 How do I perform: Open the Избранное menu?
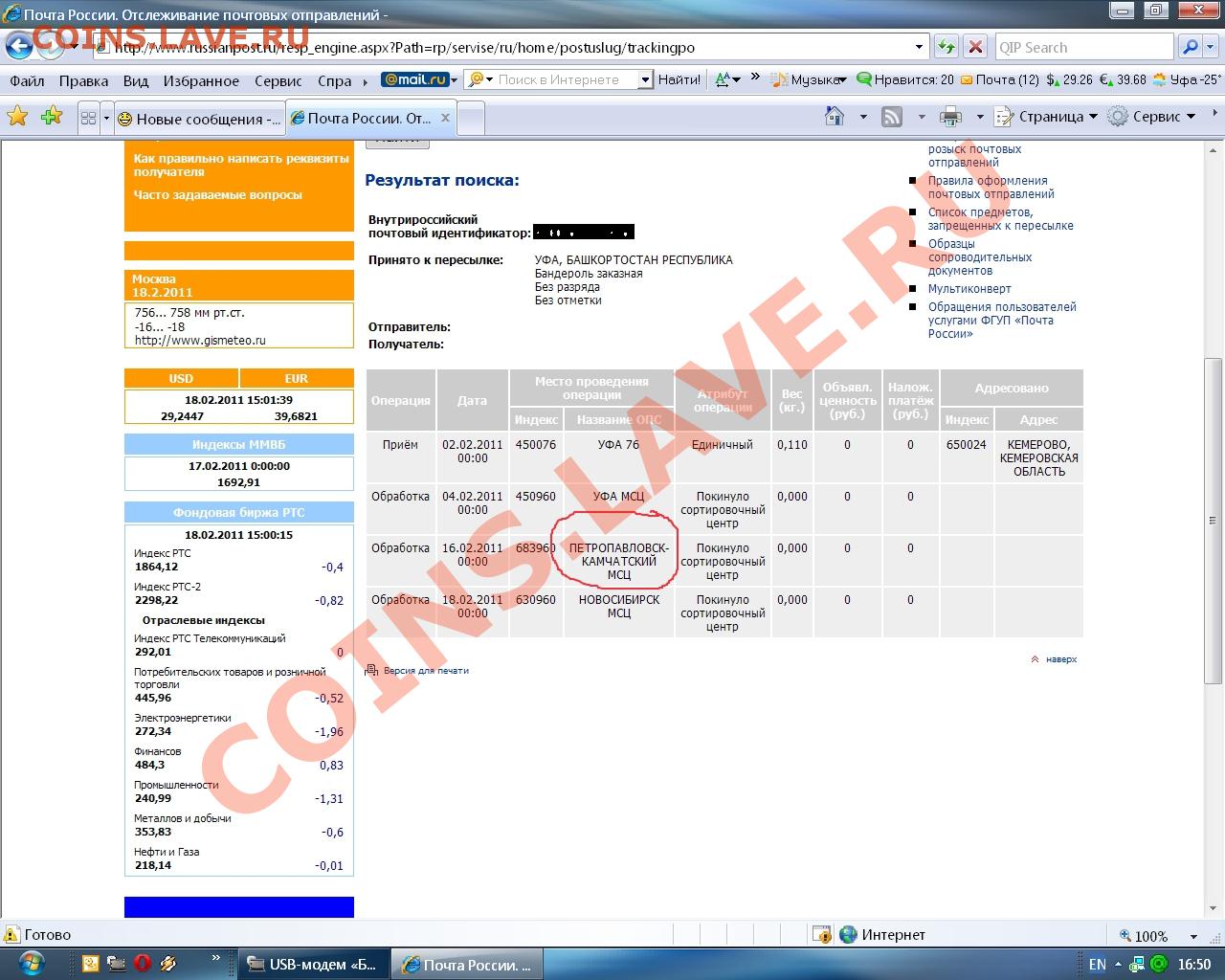point(201,80)
